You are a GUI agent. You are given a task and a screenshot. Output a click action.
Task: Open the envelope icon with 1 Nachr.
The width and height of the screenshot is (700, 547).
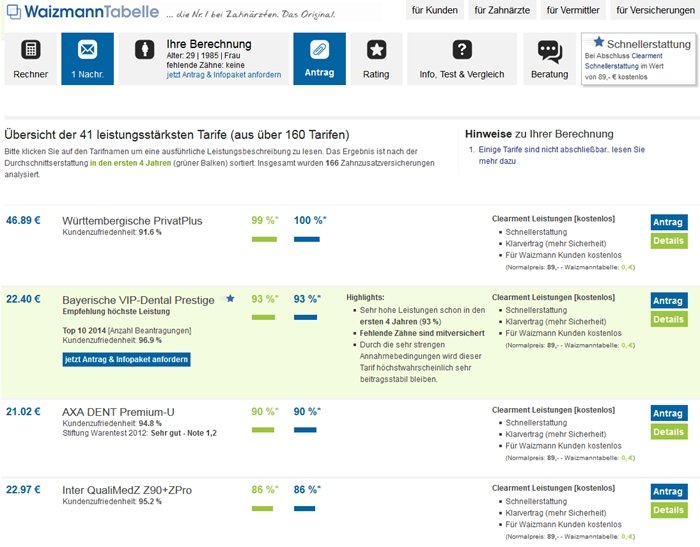88,49
